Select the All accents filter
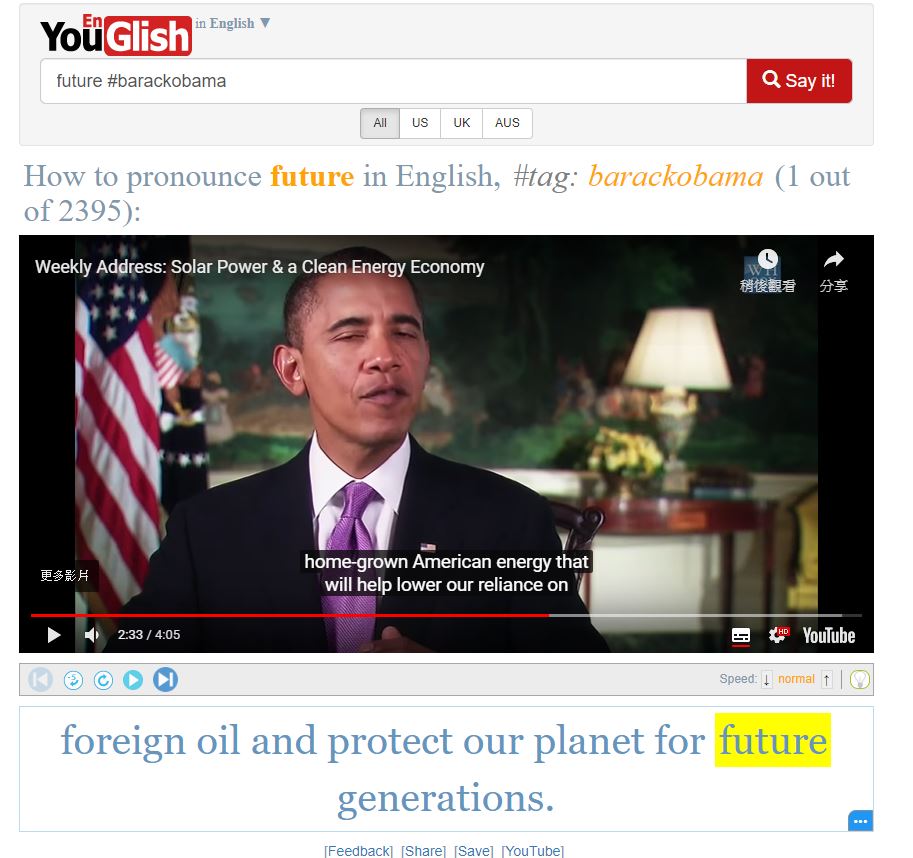This screenshot has width=913, height=858. (x=380, y=123)
